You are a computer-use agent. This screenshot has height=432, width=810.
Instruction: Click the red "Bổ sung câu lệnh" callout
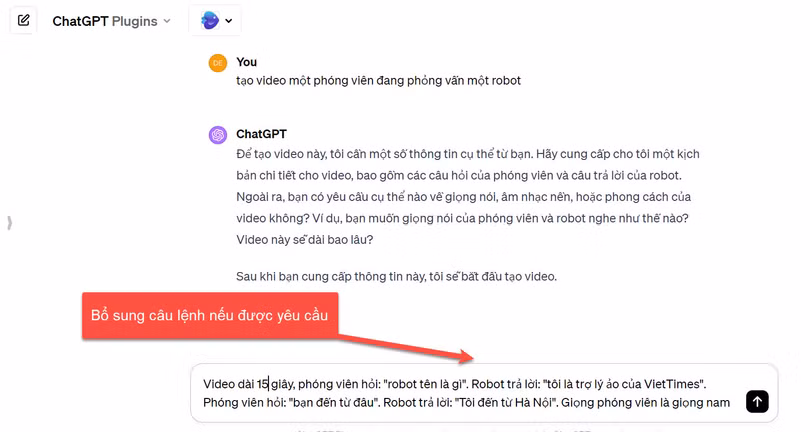click(210, 315)
